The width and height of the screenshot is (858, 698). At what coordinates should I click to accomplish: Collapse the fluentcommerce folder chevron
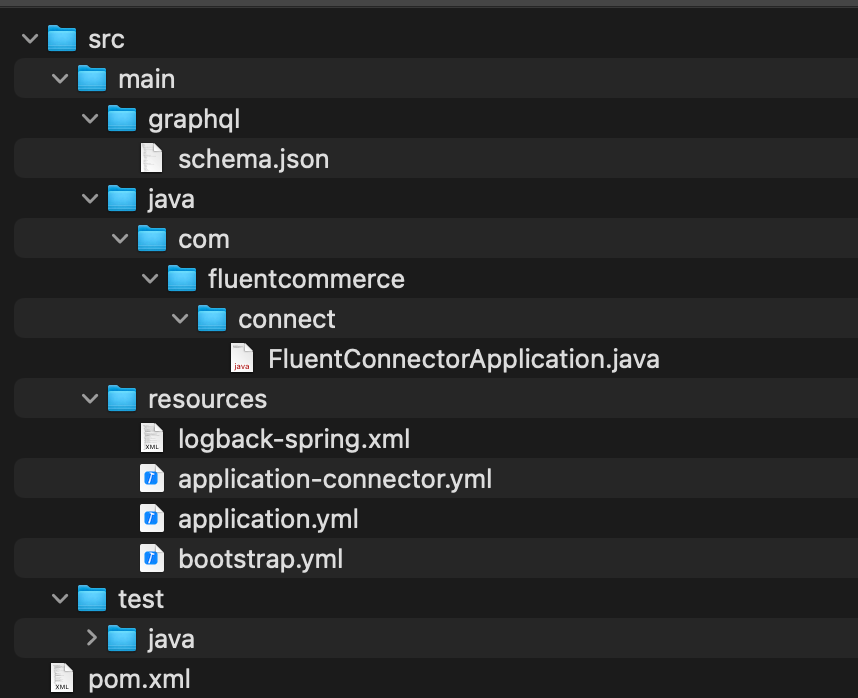[x=150, y=278]
